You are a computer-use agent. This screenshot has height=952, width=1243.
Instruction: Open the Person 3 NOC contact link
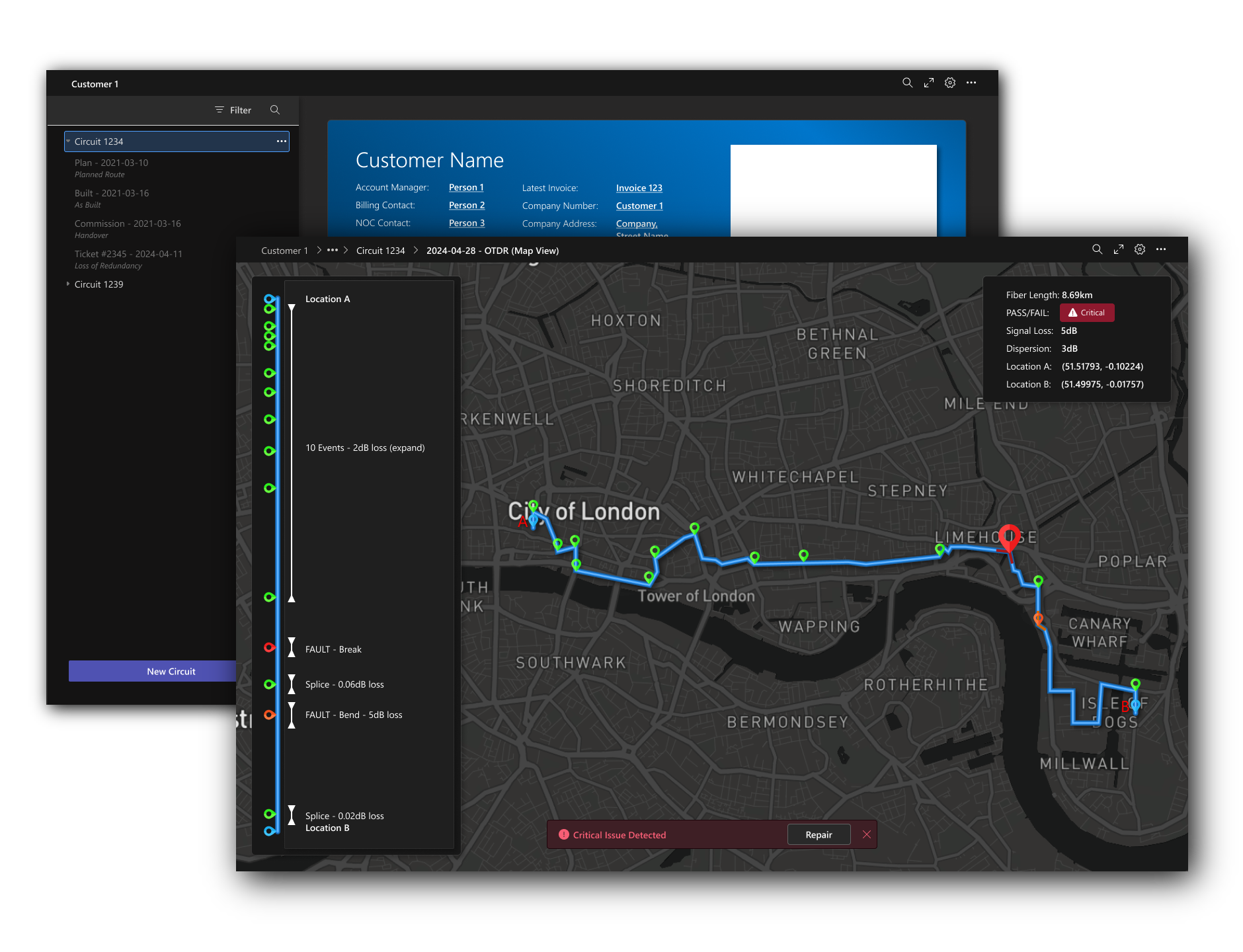pos(467,223)
